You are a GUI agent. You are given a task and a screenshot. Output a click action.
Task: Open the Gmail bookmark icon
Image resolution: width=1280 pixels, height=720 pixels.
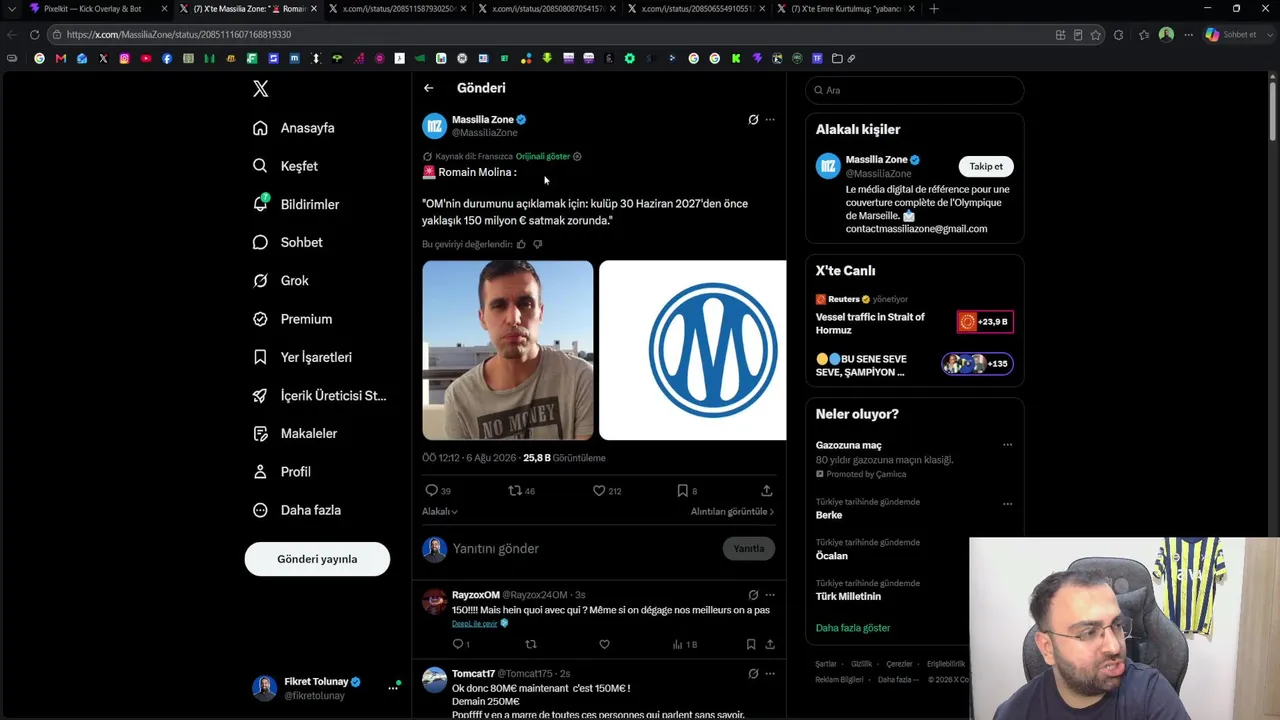[x=61, y=58]
